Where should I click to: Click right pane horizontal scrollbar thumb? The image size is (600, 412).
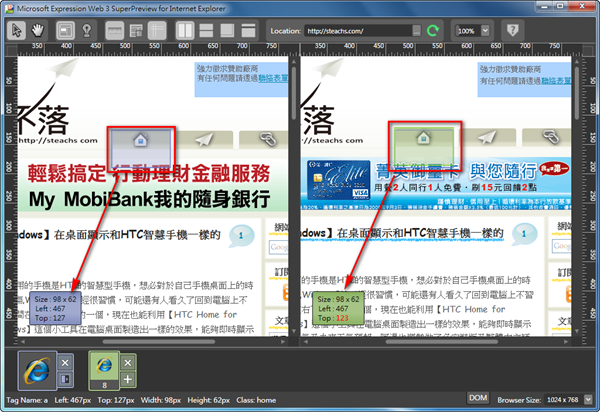click(442, 342)
